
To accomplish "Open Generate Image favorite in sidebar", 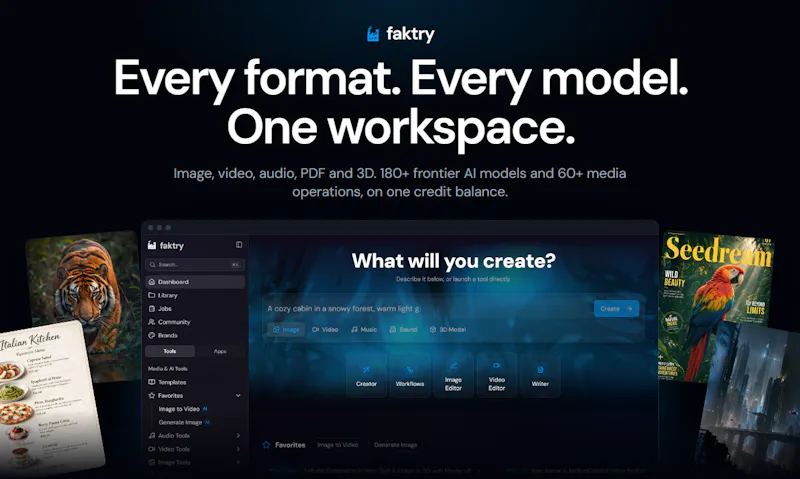I will coord(184,422).
